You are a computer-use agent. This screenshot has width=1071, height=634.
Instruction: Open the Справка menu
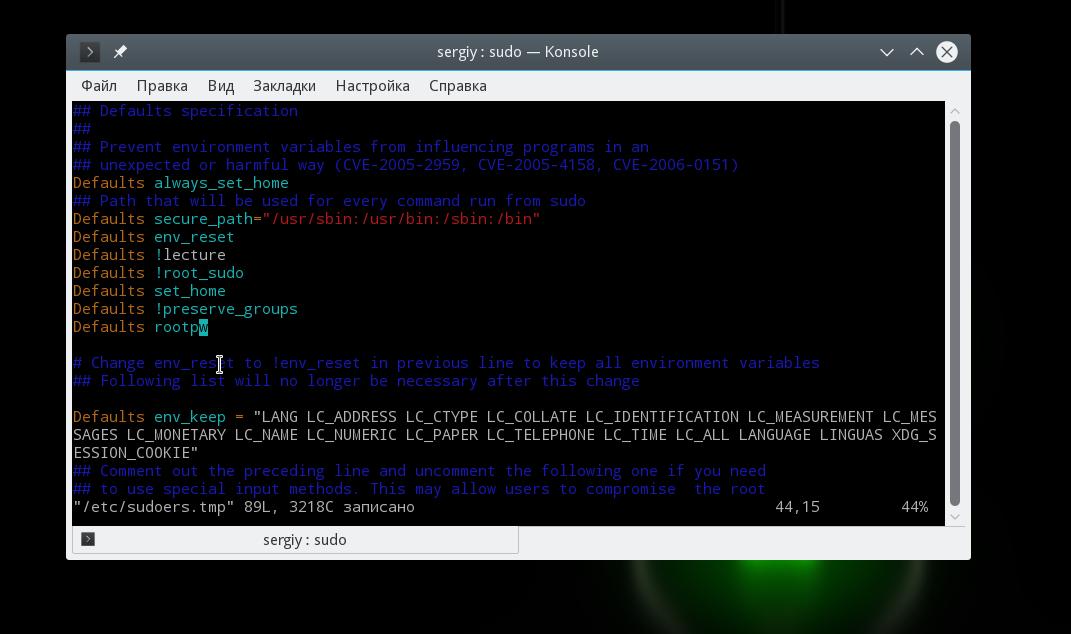pyautogui.click(x=458, y=86)
